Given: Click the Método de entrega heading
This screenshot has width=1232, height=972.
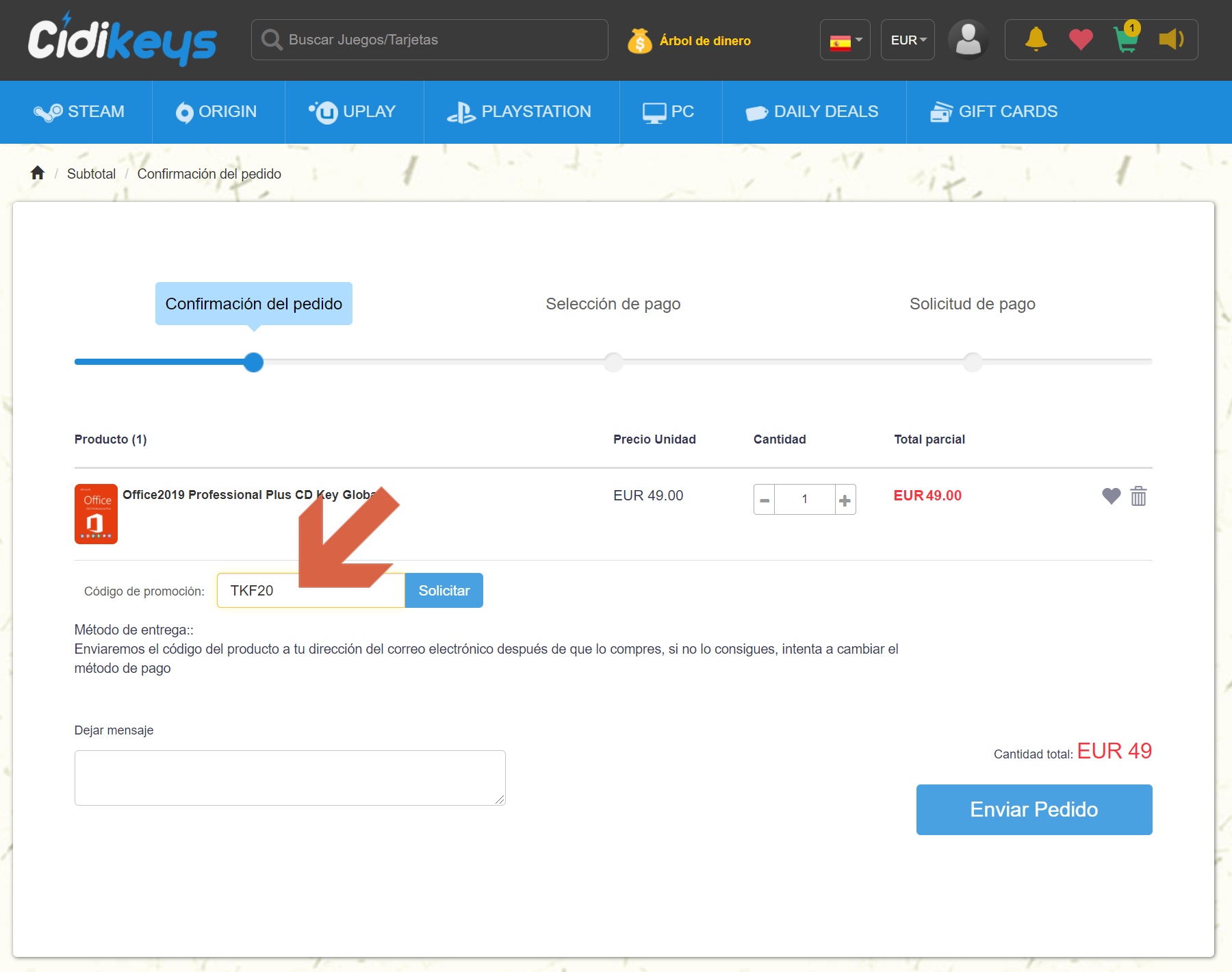Looking at the screenshot, I should point(134,630).
